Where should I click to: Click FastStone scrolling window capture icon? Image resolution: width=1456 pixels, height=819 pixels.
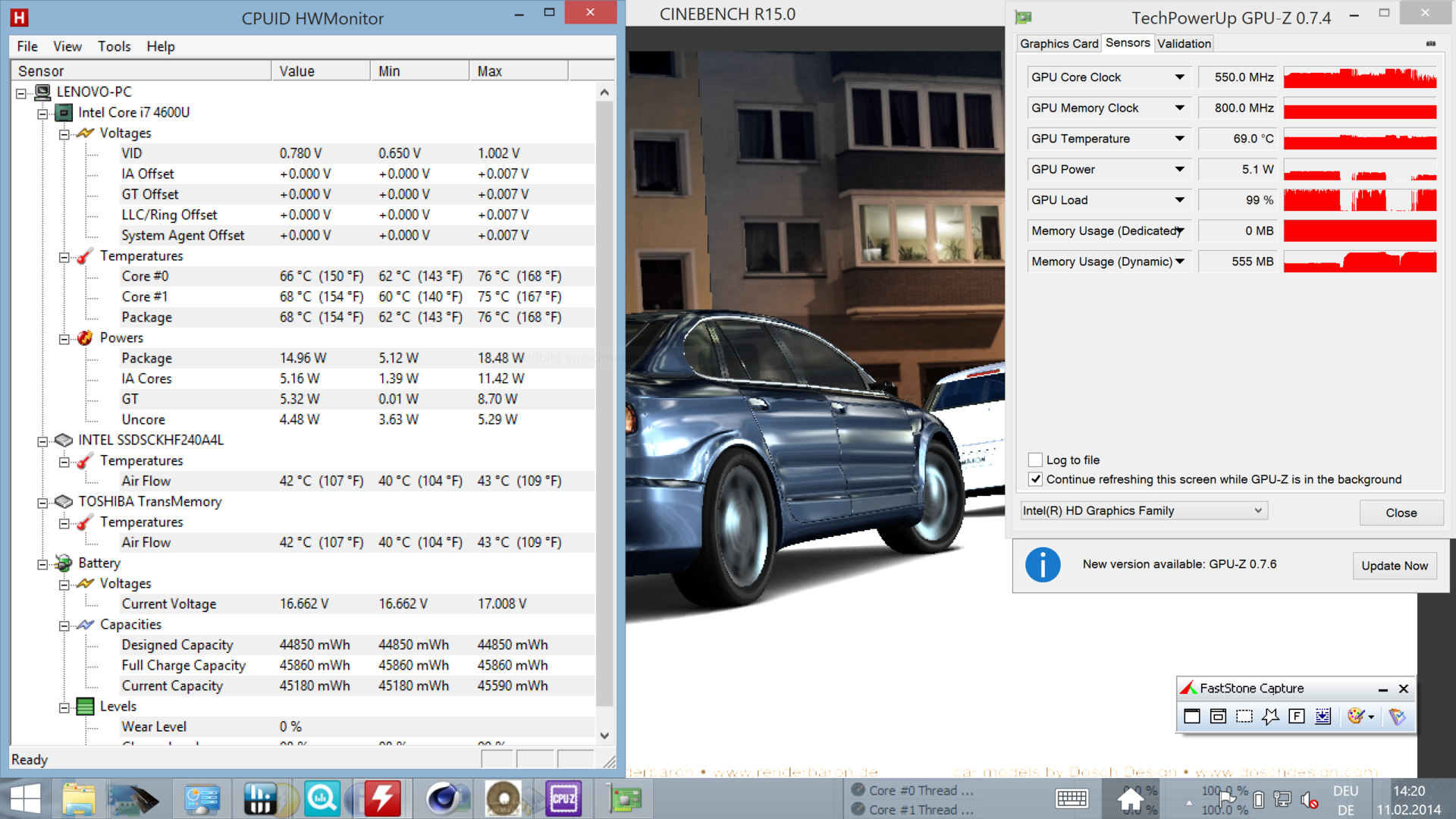[1323, 717]
